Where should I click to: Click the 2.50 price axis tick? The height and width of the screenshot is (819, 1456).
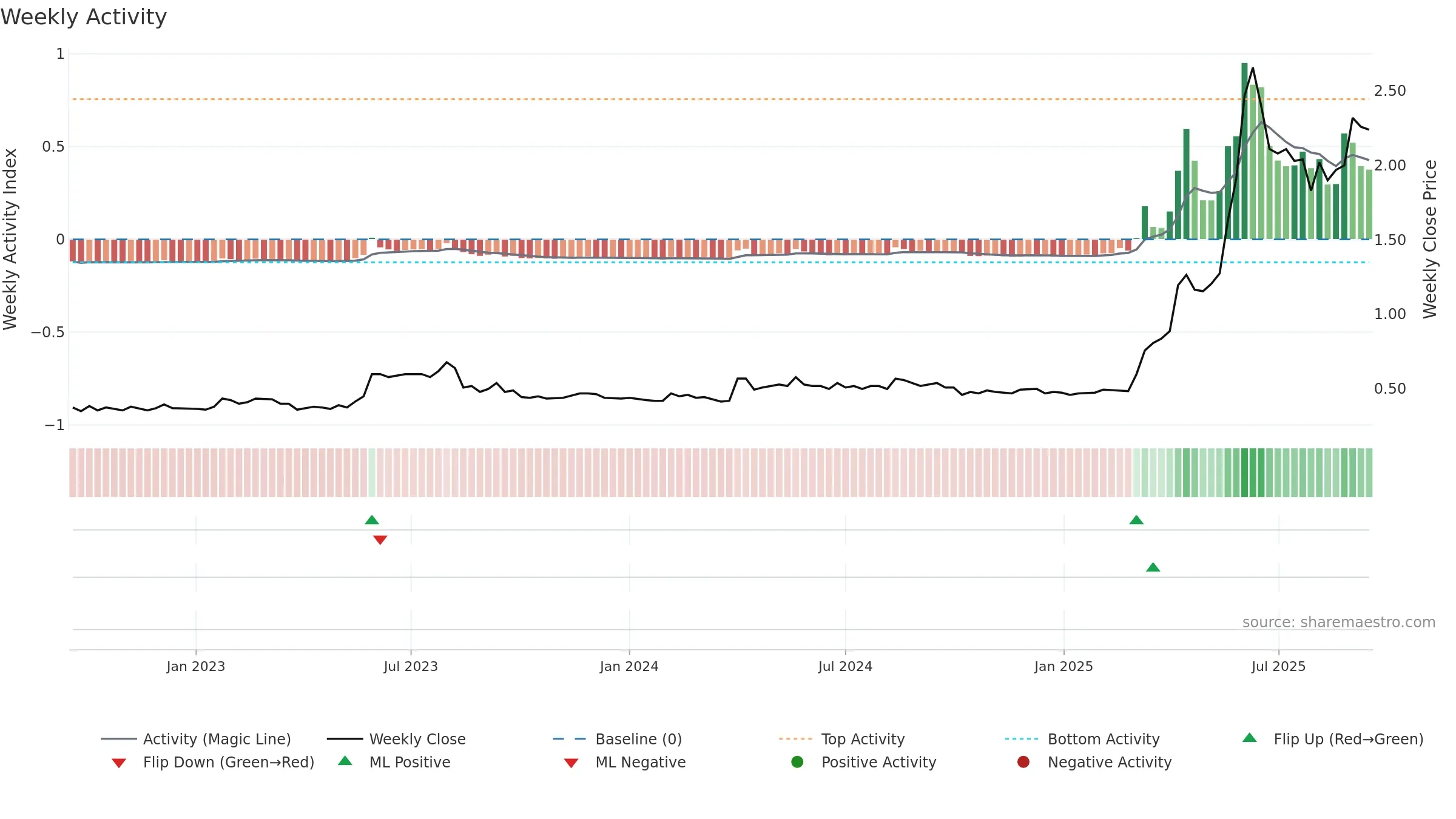coord(1390,91)
